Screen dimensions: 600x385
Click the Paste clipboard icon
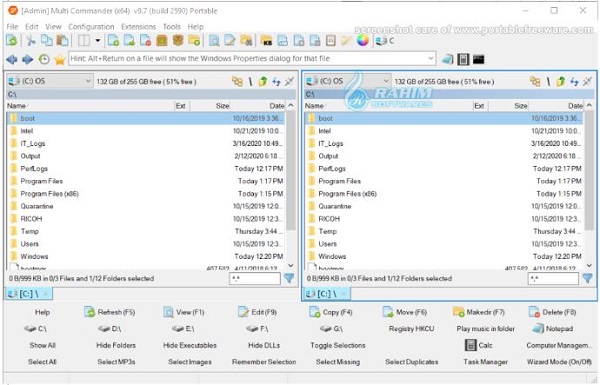coord(62,40)
